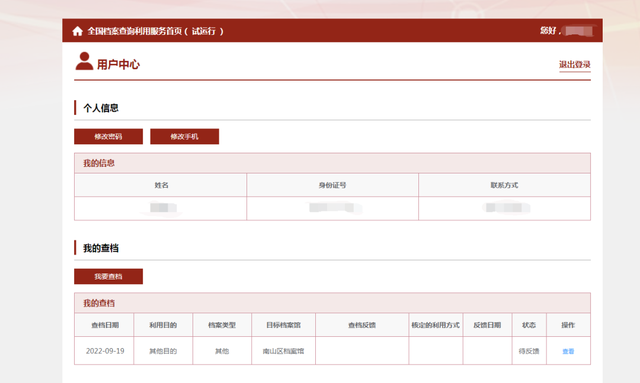Click the 修改密码 button

[109, 136]
